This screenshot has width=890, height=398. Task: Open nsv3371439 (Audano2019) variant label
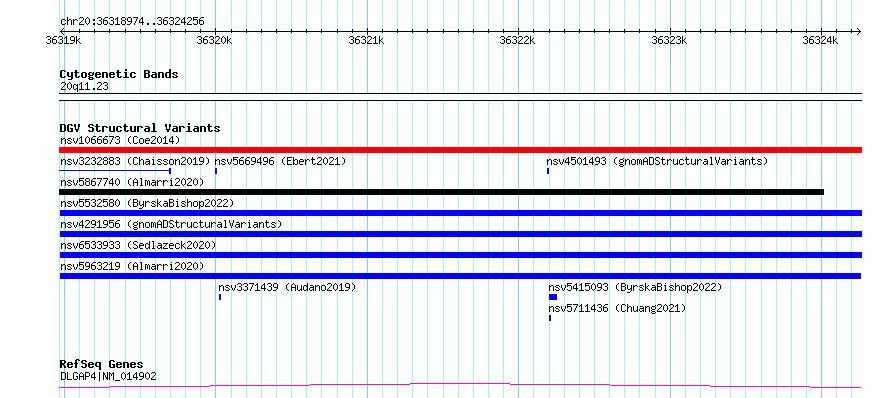click(287, 287)
